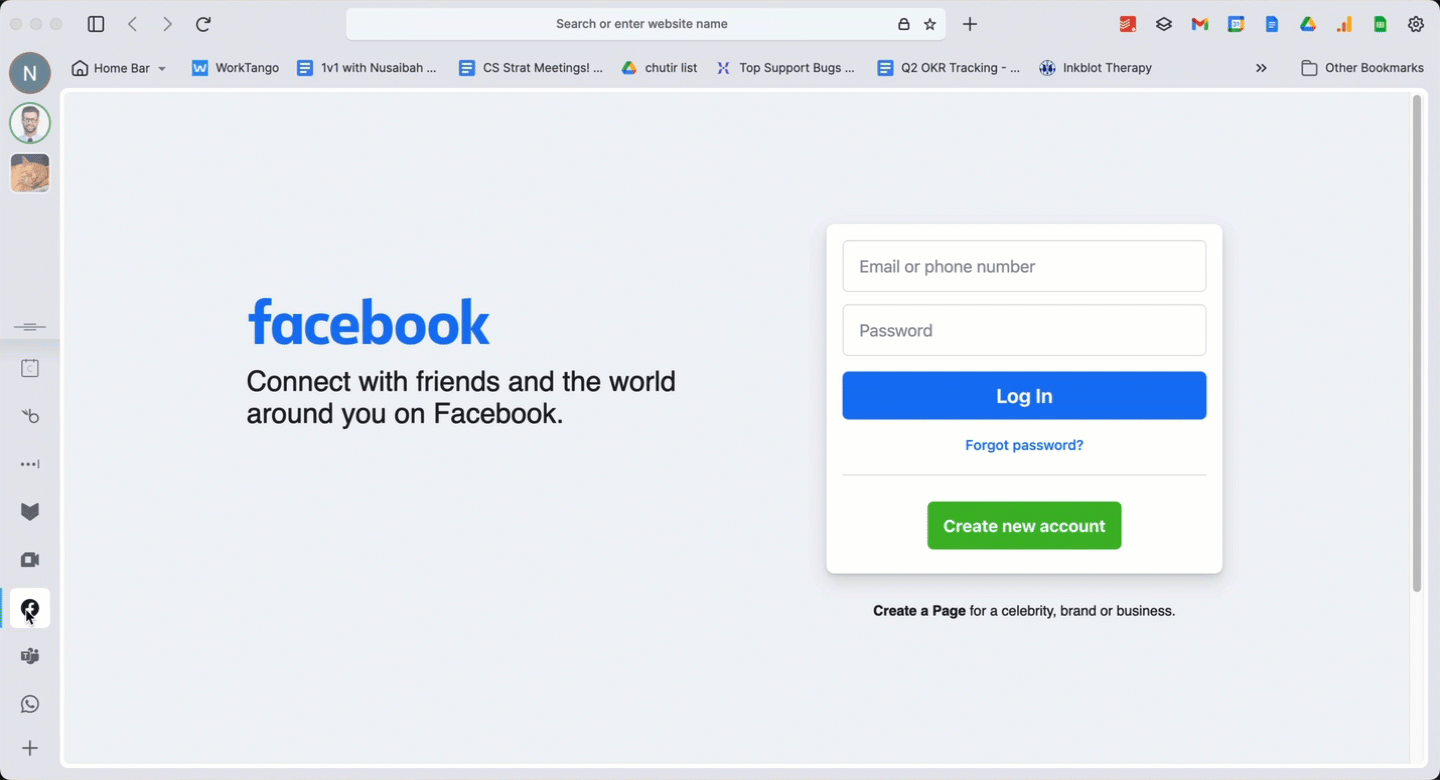
Task: Open browser settings gear
Action: pos(1416,24)
